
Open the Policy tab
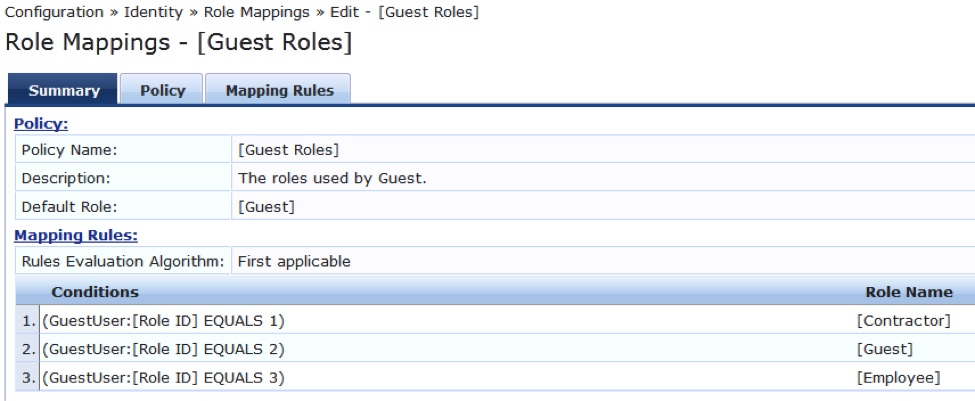[x=162, y=90]
